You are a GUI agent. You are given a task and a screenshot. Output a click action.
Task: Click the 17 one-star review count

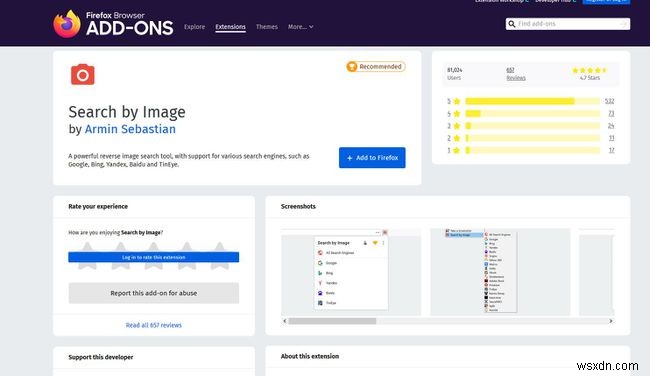[x=611, y=150]
